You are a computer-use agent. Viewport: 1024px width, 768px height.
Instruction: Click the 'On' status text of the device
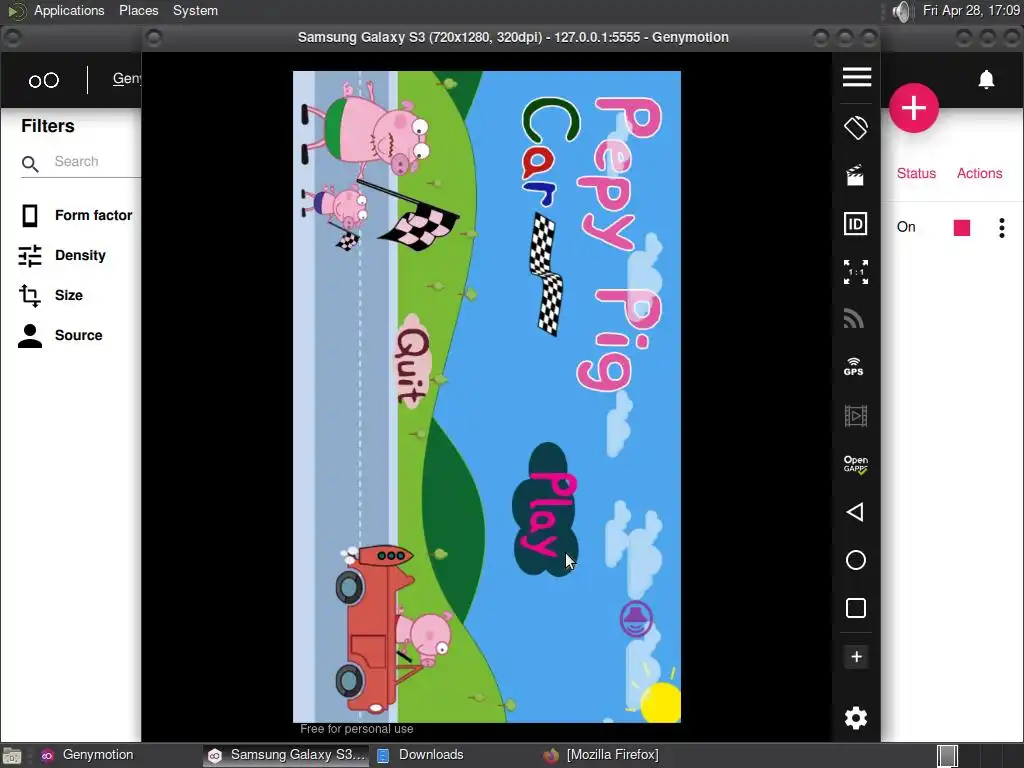(x=906, y=227)
